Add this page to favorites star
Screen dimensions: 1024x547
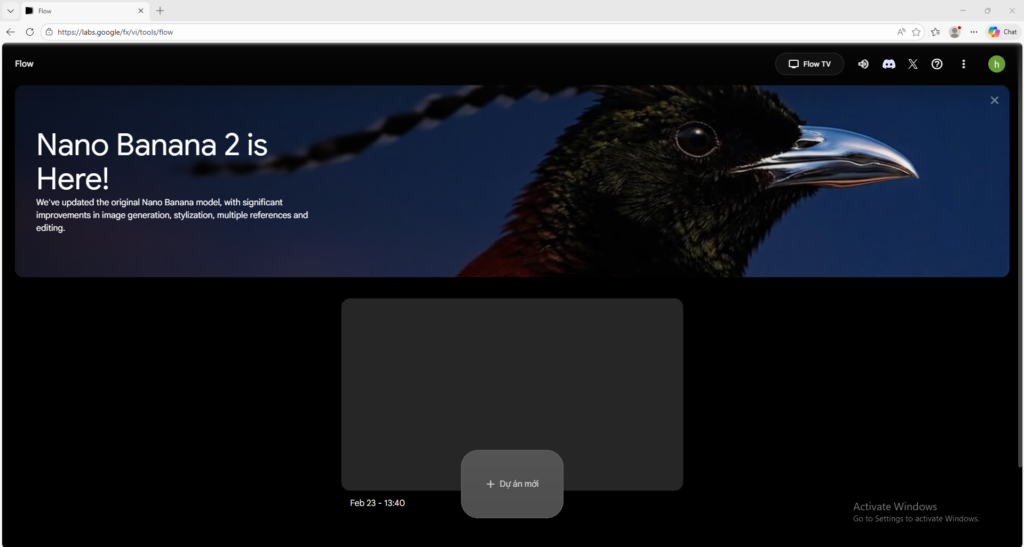[916, 32]
